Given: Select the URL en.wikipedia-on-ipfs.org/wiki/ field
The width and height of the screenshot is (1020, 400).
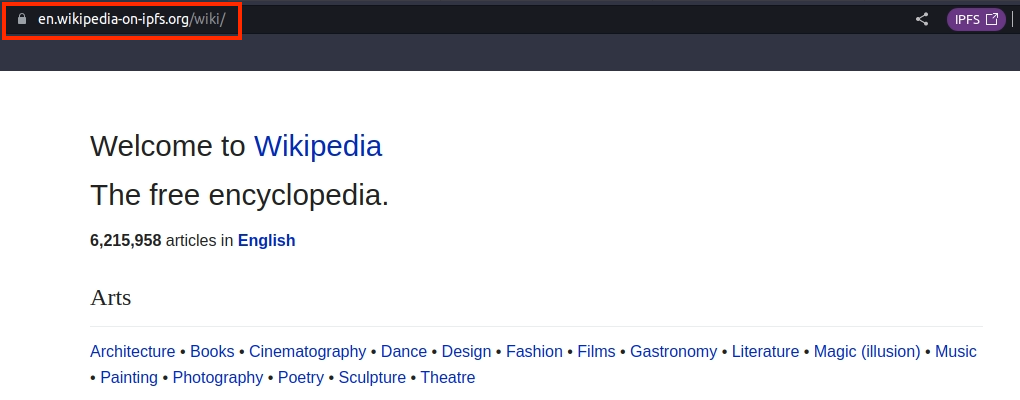Looking at the screenshot, I should pyautogui.click(x=131, y=20).
